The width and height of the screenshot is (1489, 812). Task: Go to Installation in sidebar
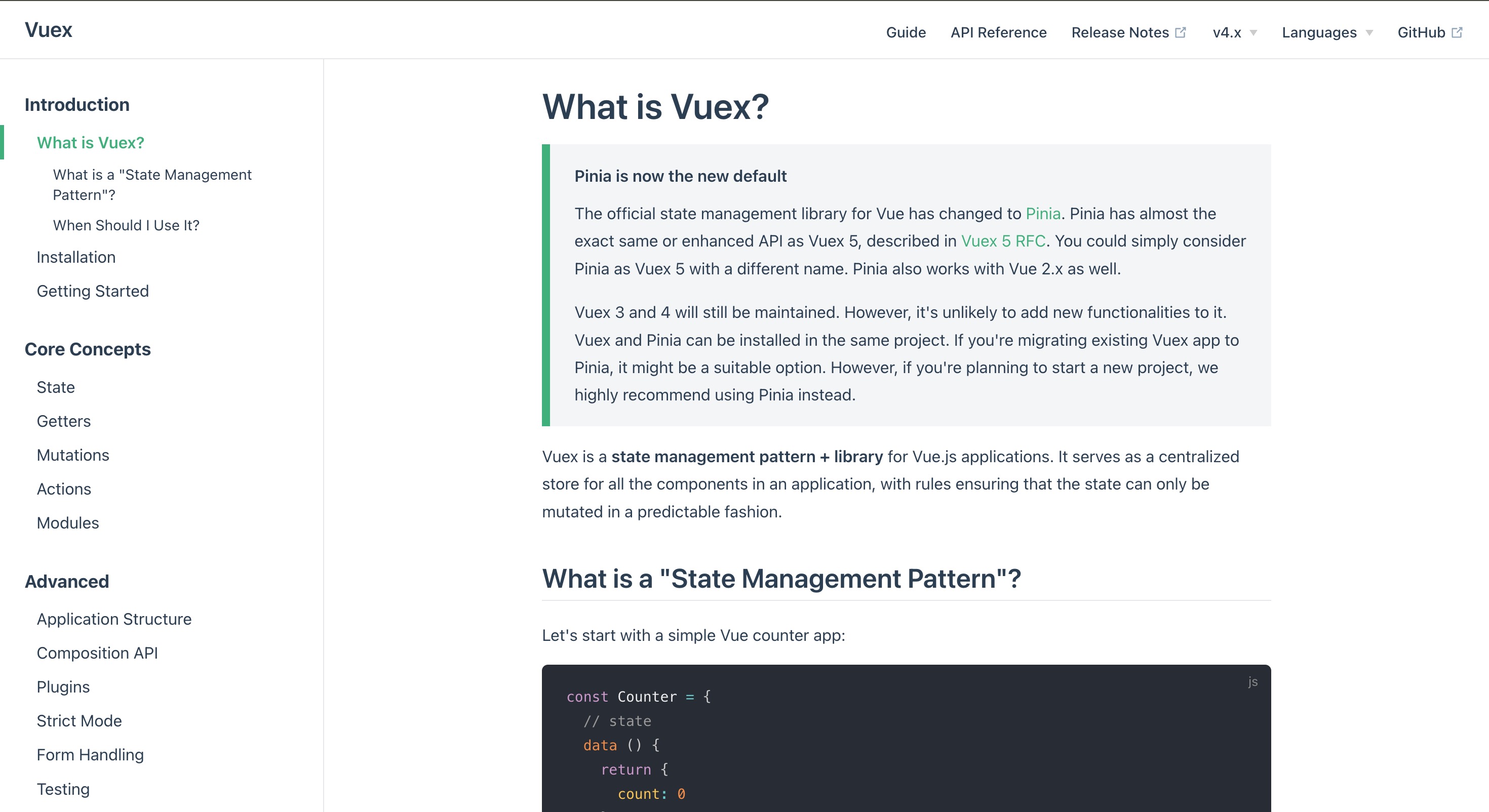[x=76, y=257]
